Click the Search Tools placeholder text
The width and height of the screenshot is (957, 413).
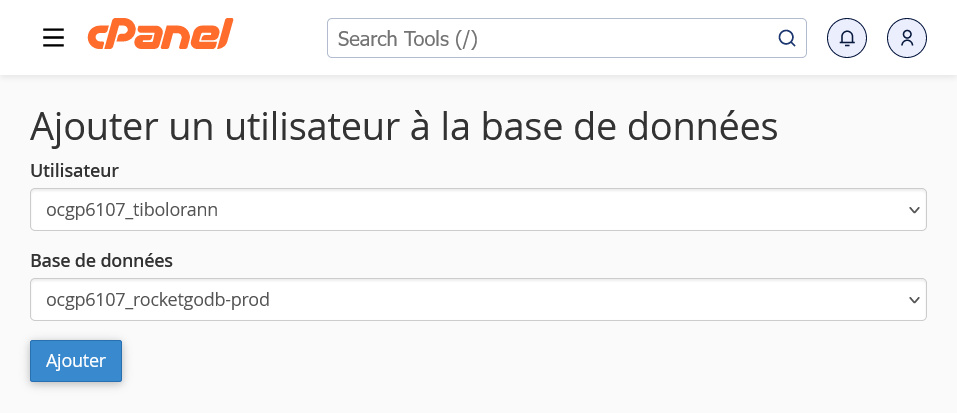coord(408,39)
